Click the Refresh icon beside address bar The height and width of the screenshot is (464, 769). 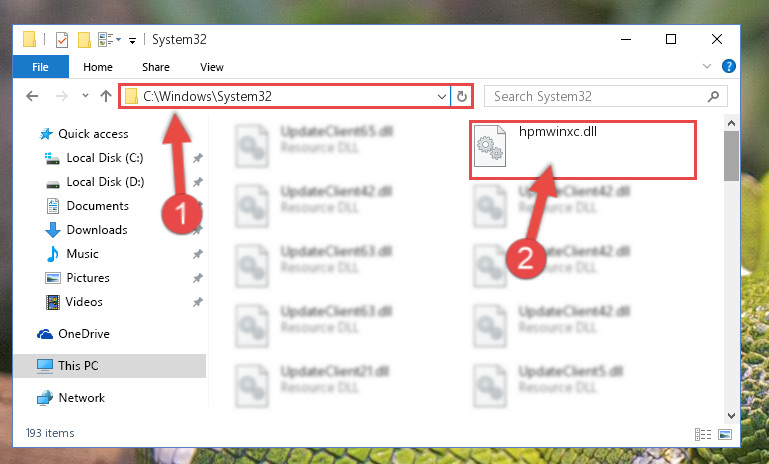tap(461, 96)
